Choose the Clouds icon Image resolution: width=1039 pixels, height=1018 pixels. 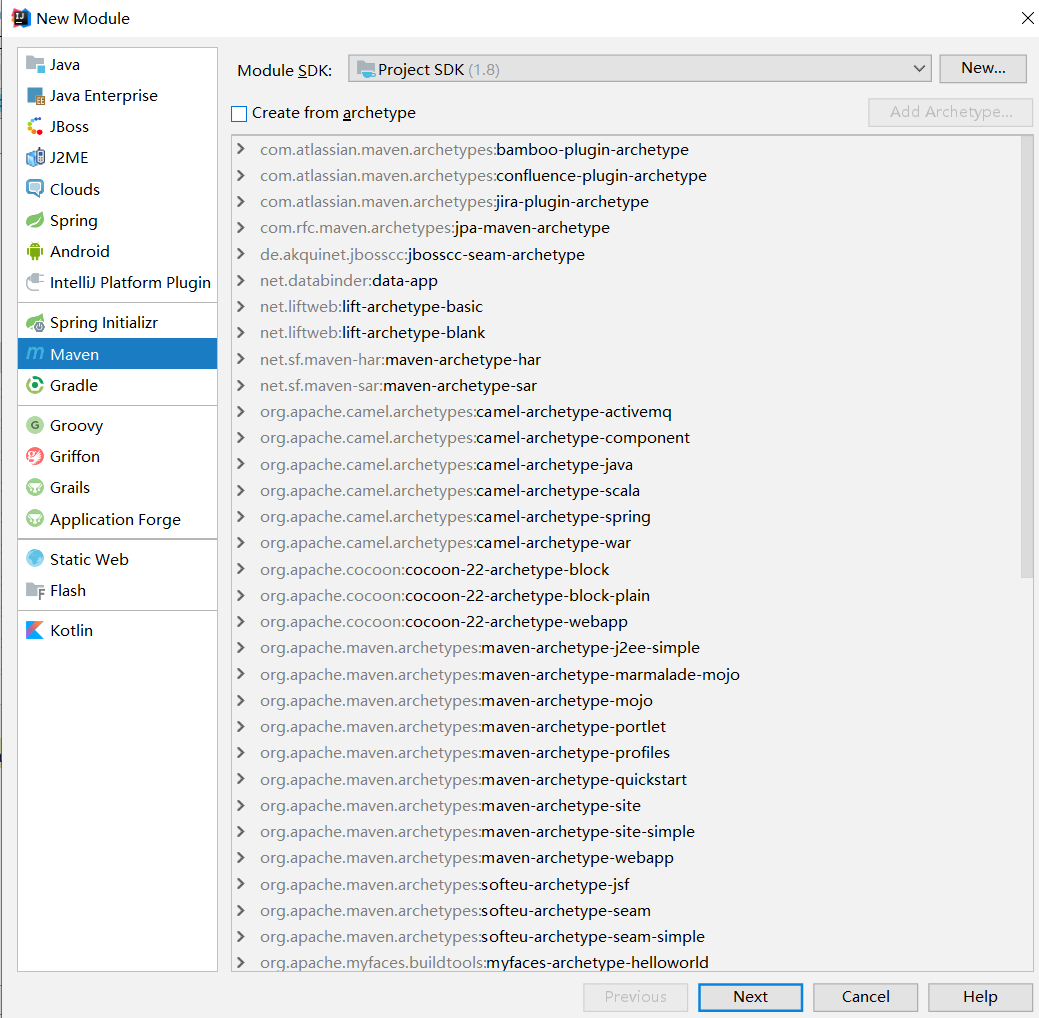(x=34, y=189)
